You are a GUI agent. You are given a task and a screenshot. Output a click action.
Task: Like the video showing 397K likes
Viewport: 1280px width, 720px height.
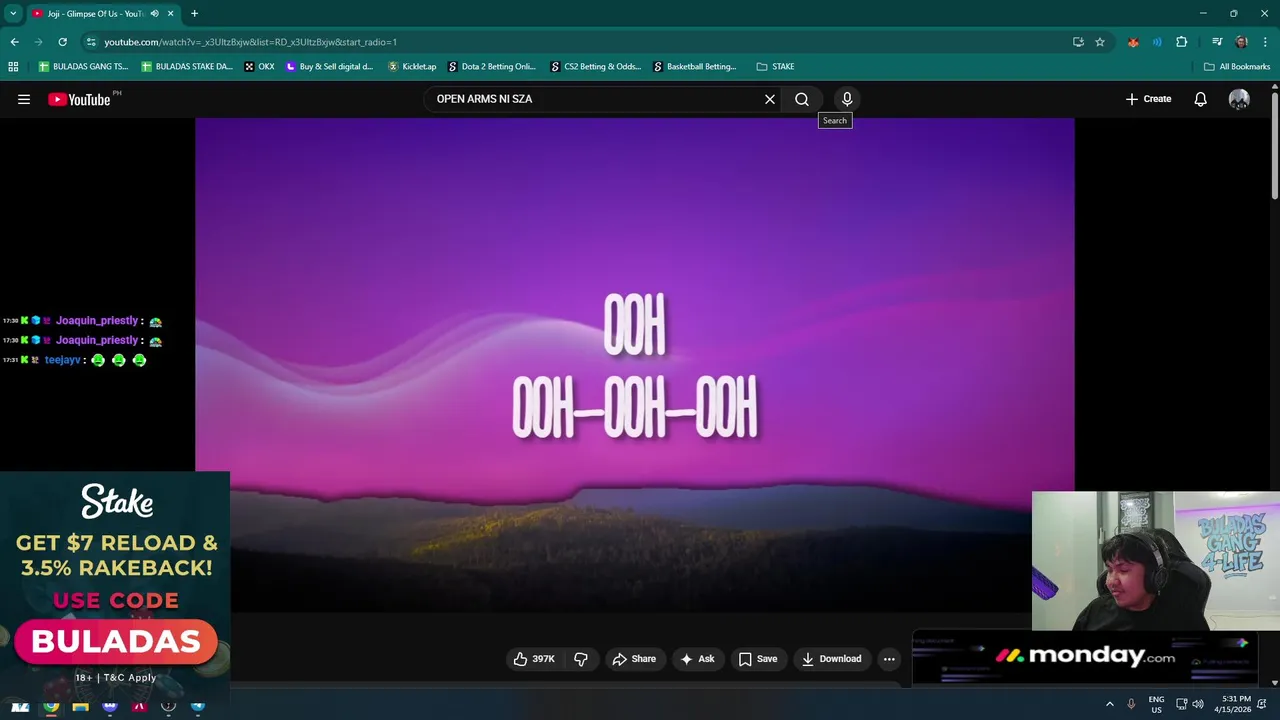[x=534, y=659]
